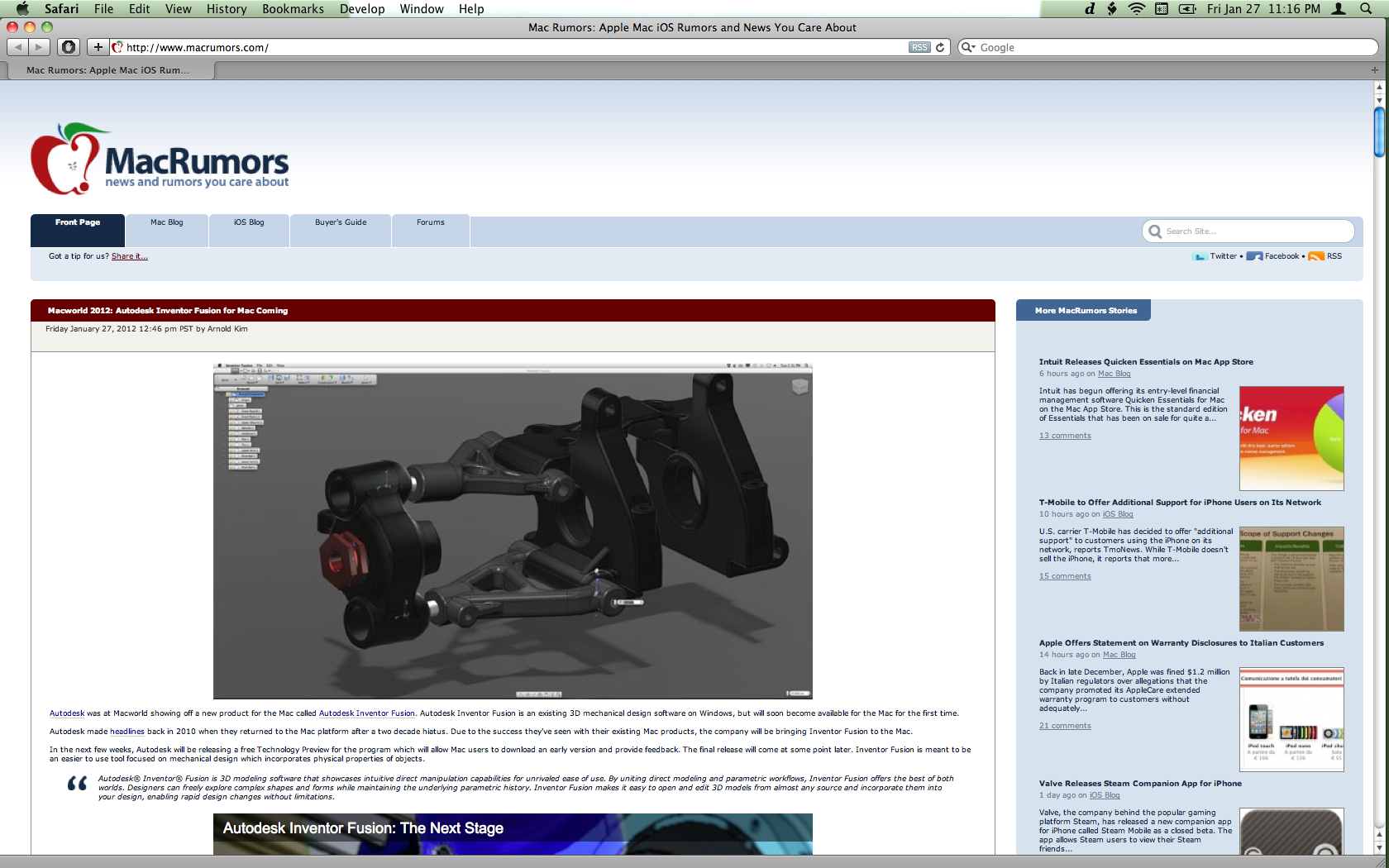1389x868 pixels.
Task: Click the Safari forward arrow button
Action: pos(39,47)
